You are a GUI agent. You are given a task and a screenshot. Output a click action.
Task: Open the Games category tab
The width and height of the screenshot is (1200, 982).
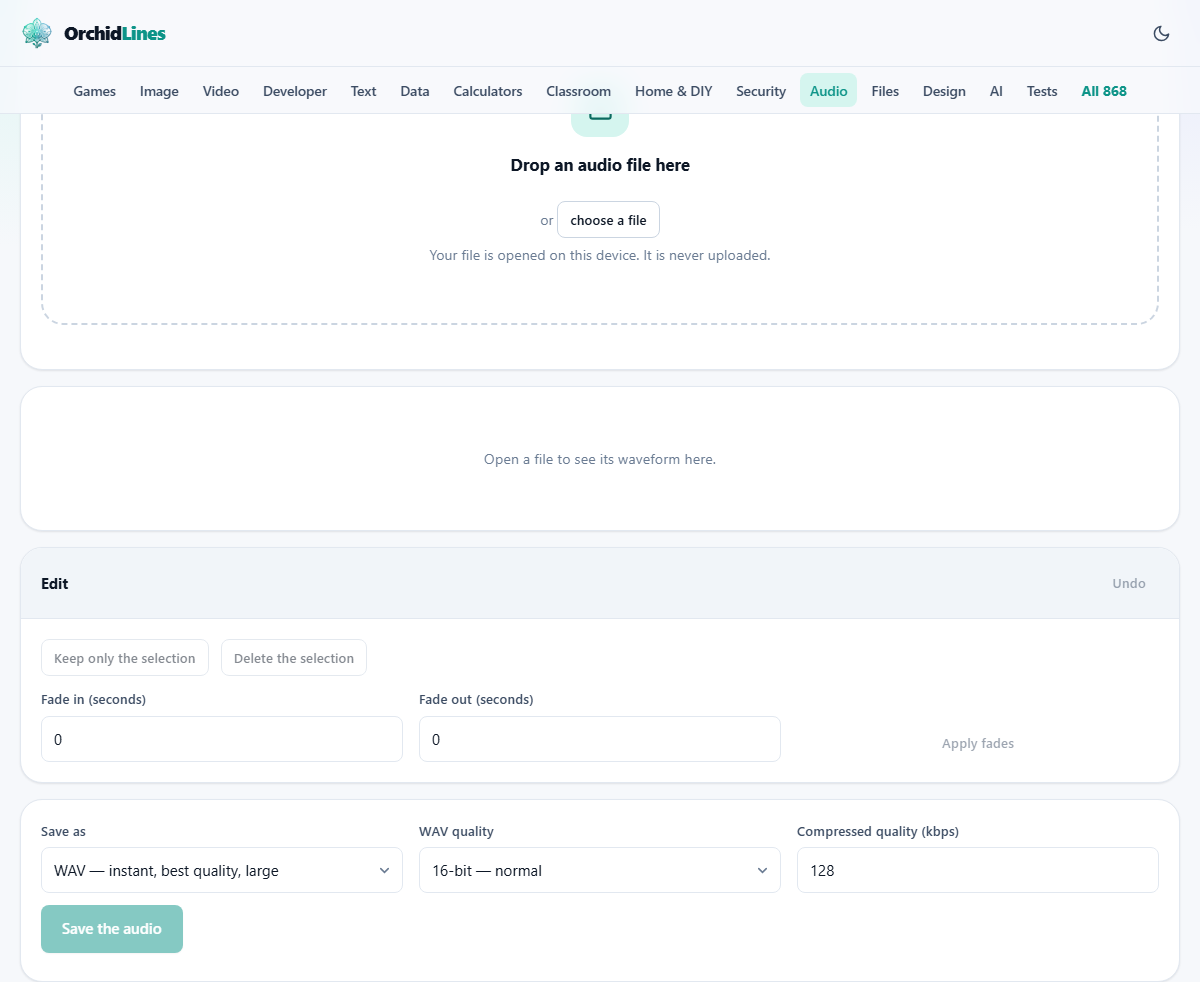point(95,91)
